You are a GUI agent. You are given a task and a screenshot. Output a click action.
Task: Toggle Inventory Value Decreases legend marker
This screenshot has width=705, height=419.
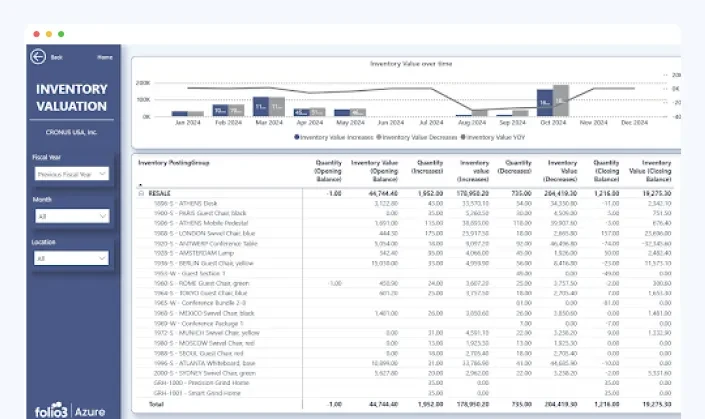pyautogui.click(x=379, y=137)
